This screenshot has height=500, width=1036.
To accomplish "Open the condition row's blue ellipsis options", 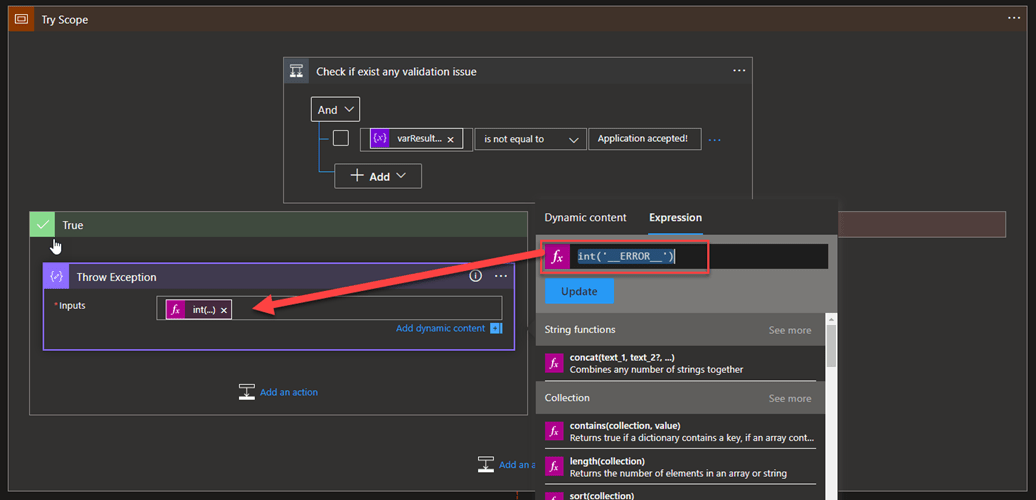I will (x=714, y=140).
